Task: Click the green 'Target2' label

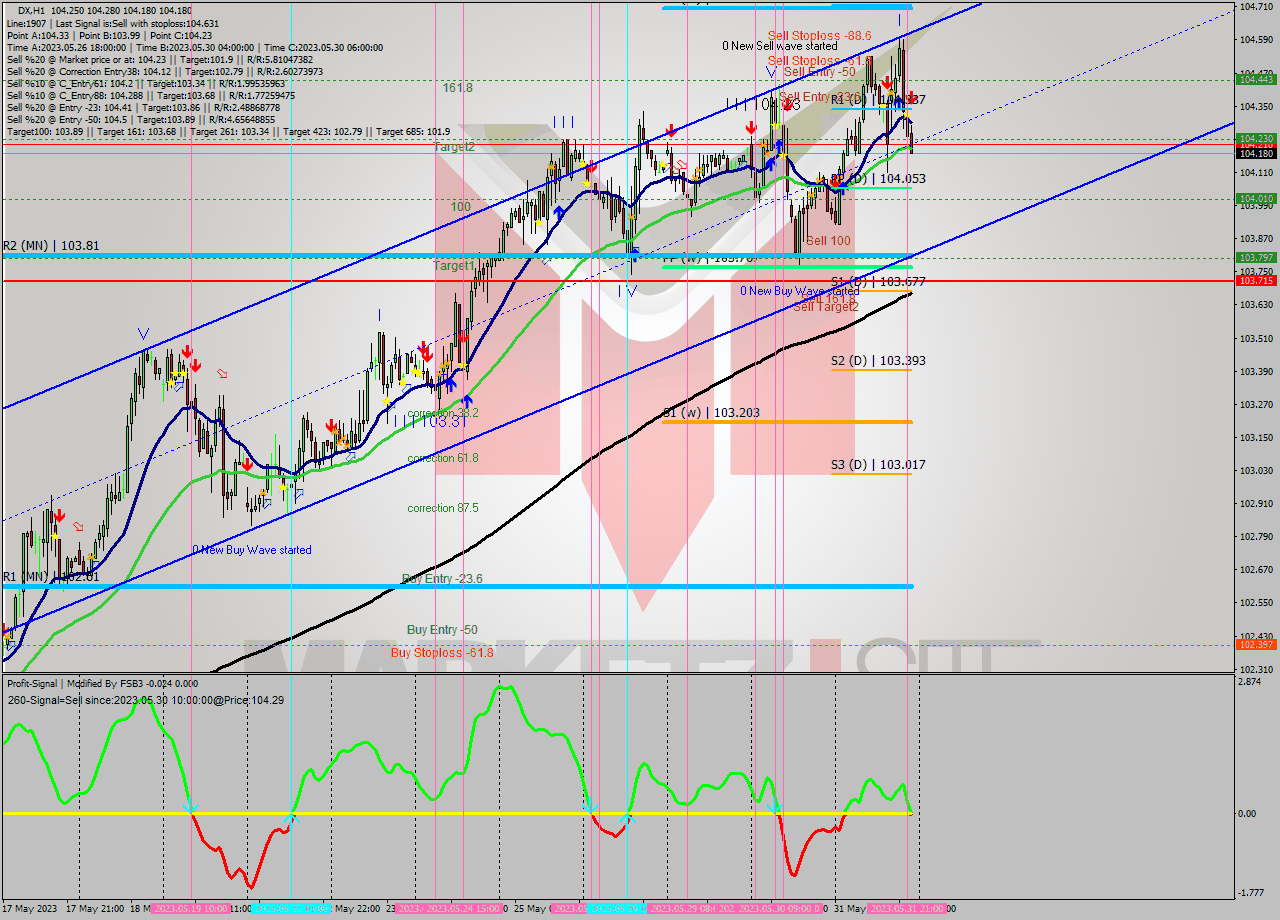Action: point(454,147)
